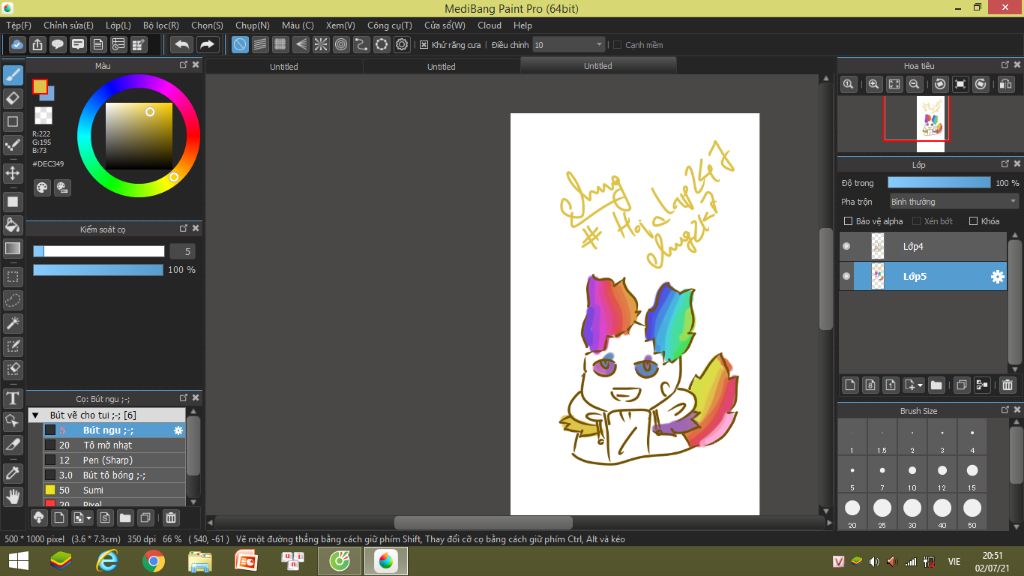1024x576 pixels.
Task: Toggle the Khử răng cưa checkbox
Action: (424, 45)
